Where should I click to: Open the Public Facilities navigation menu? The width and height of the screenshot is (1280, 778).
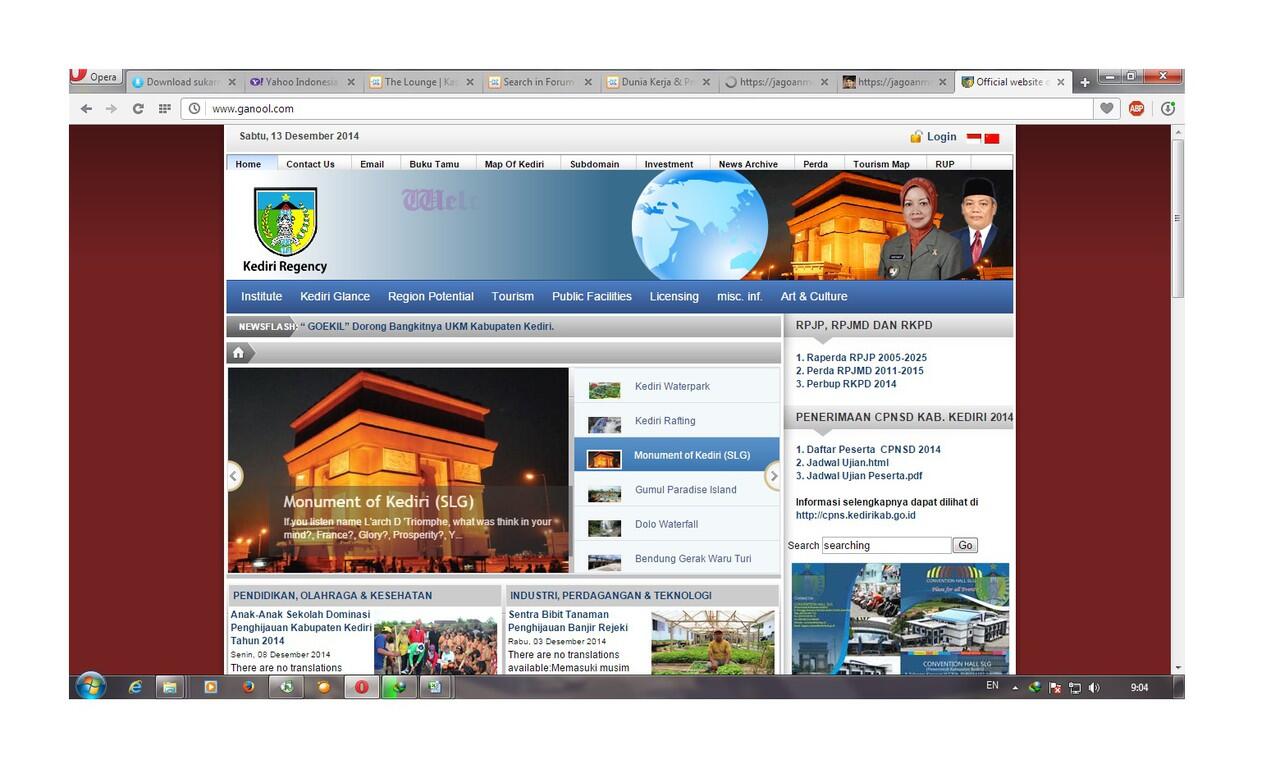coord(592,297)
